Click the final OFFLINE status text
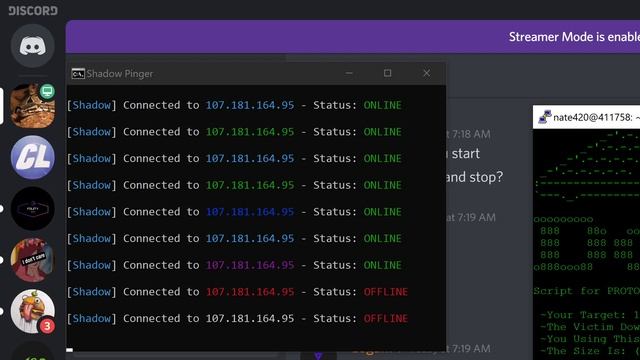The image size is (640, 360). click(x=386, y=318)
